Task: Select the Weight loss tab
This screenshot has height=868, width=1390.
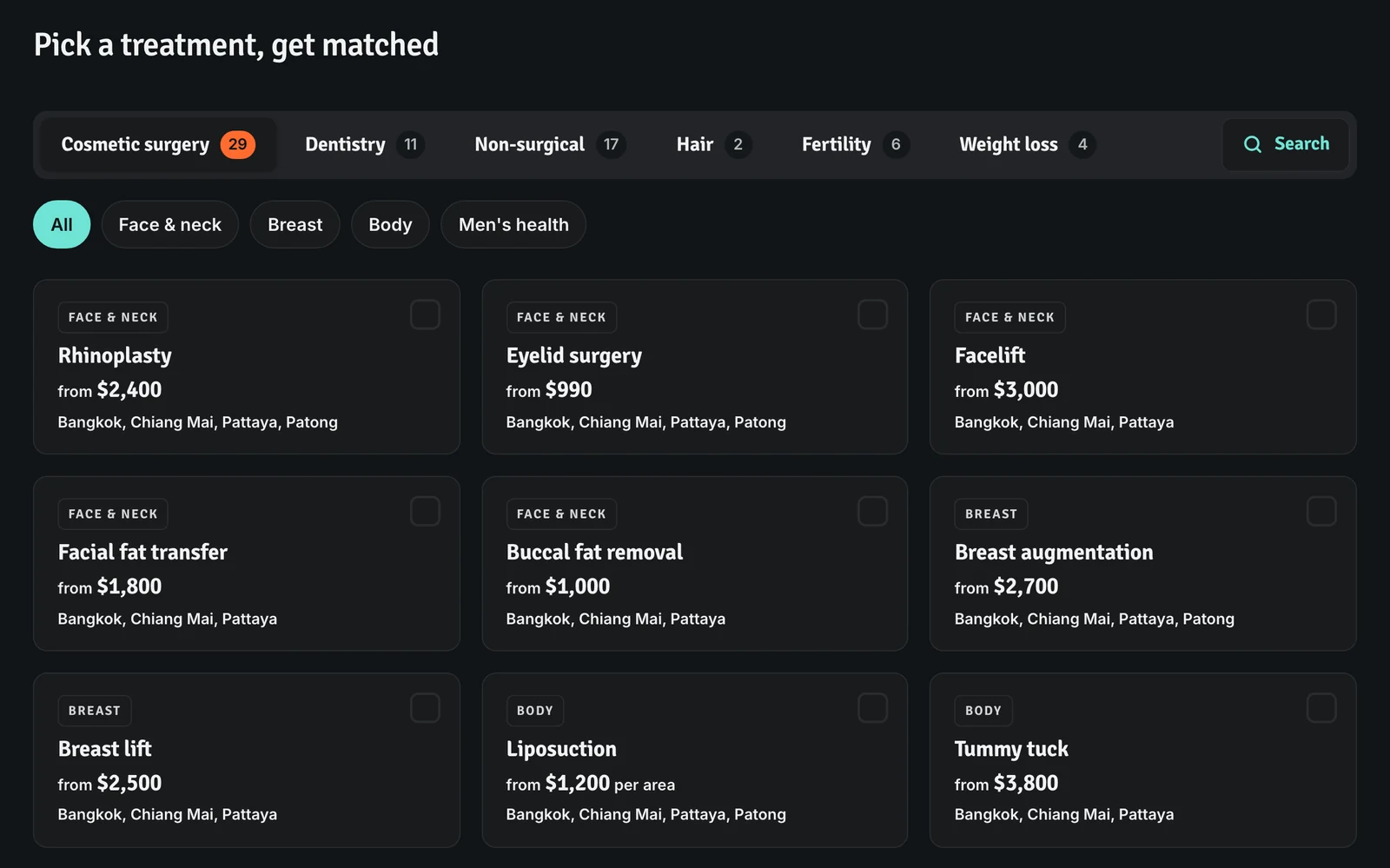Action: coord(1027,144)
